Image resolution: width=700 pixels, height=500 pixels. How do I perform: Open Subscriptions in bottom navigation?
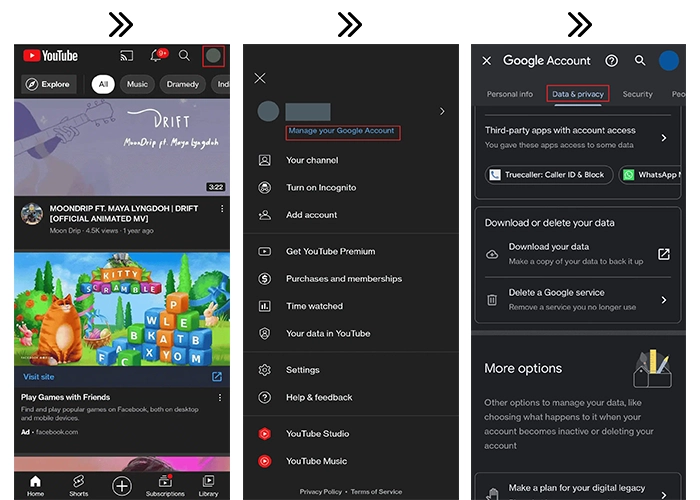point(165,485)
